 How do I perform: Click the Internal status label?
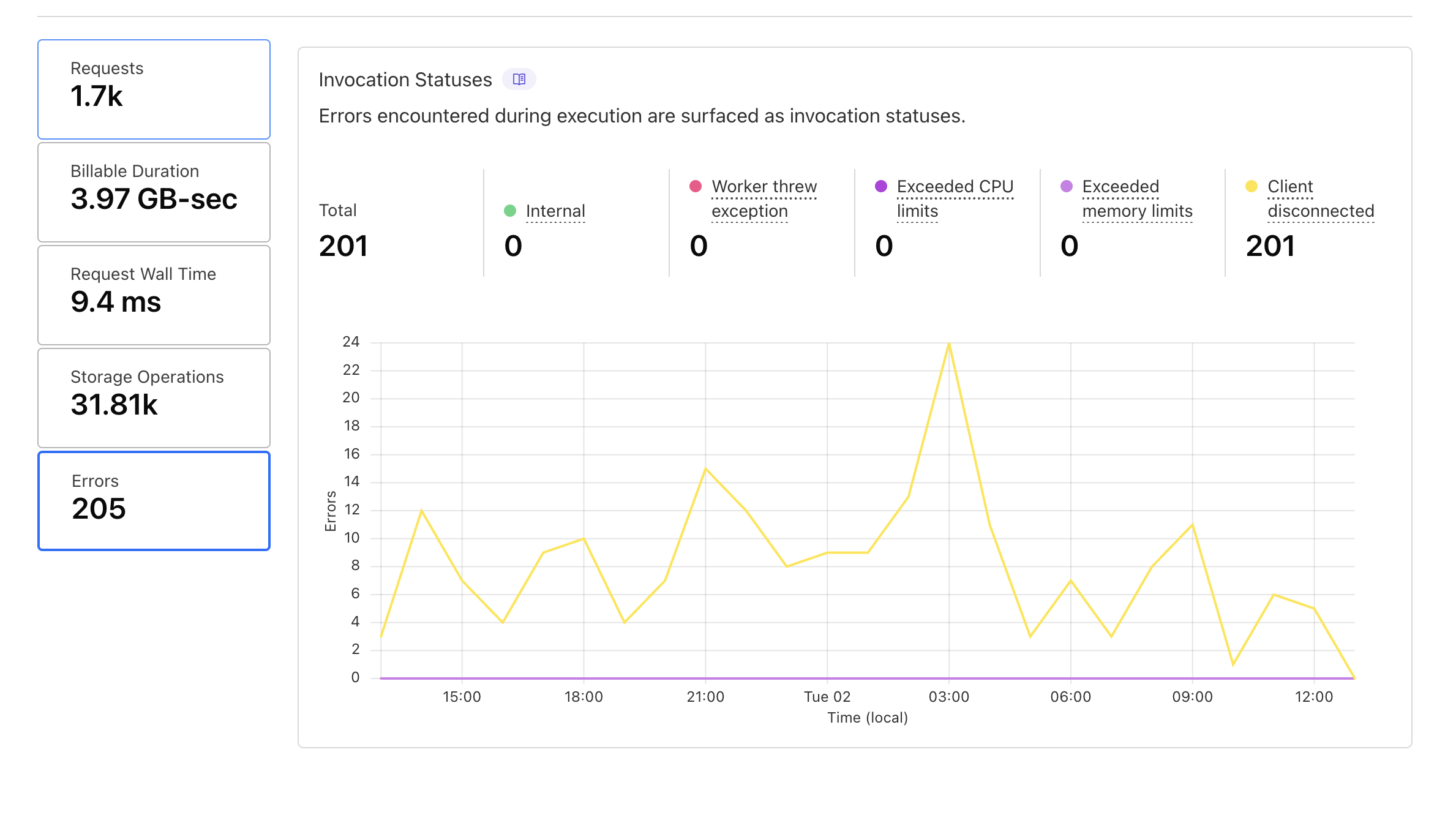555,211
